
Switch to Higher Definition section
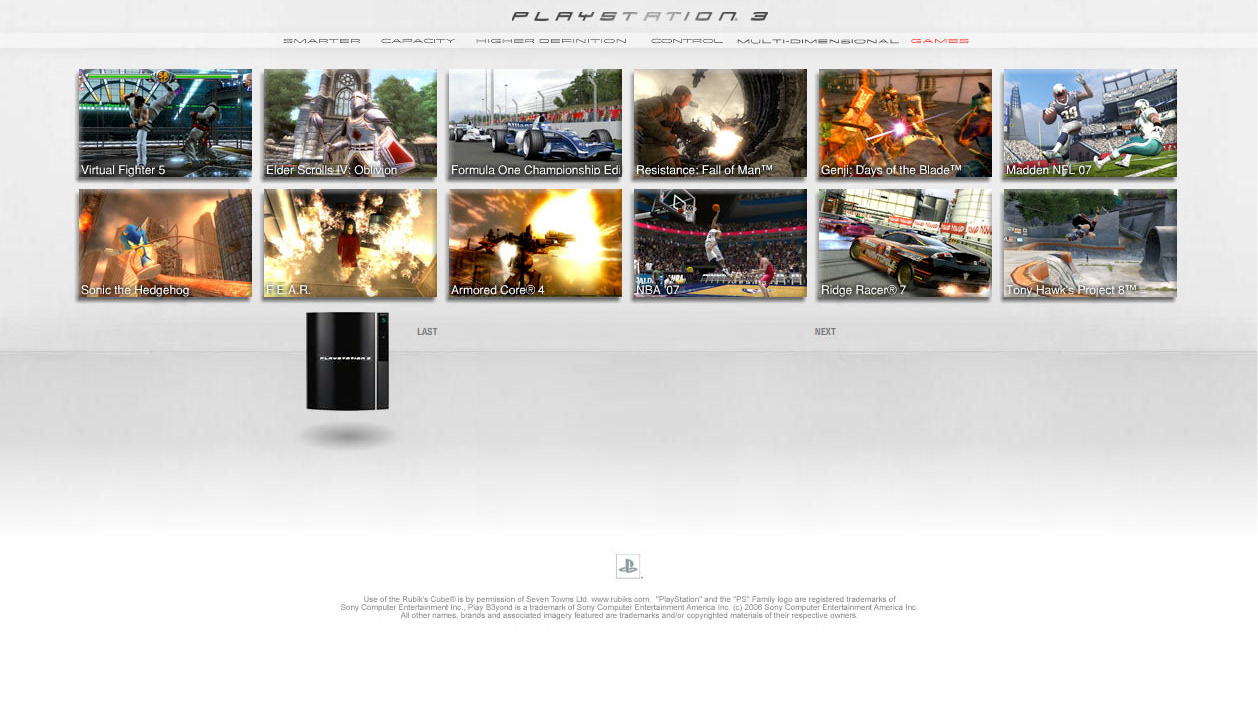pos(551,41)
